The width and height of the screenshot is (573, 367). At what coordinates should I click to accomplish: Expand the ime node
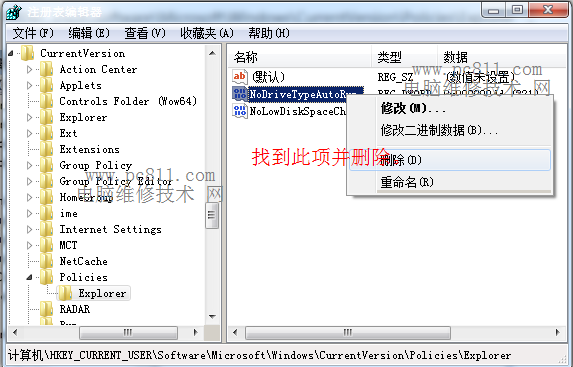point(30,213)
